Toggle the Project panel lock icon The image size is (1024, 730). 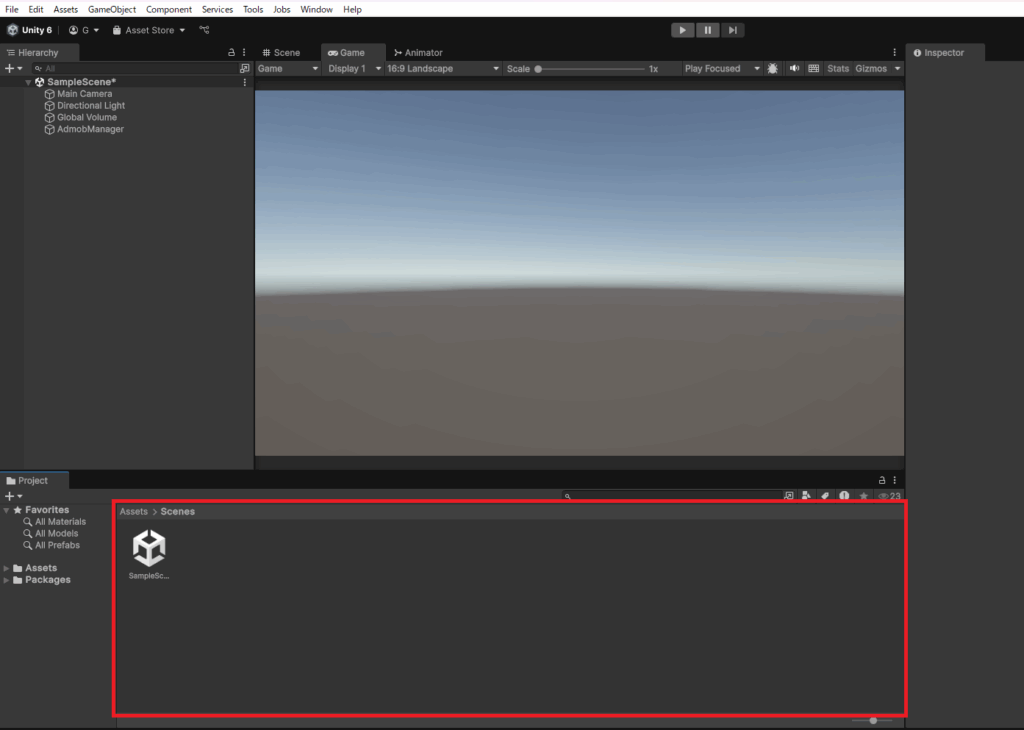click(x=882, y=480)
